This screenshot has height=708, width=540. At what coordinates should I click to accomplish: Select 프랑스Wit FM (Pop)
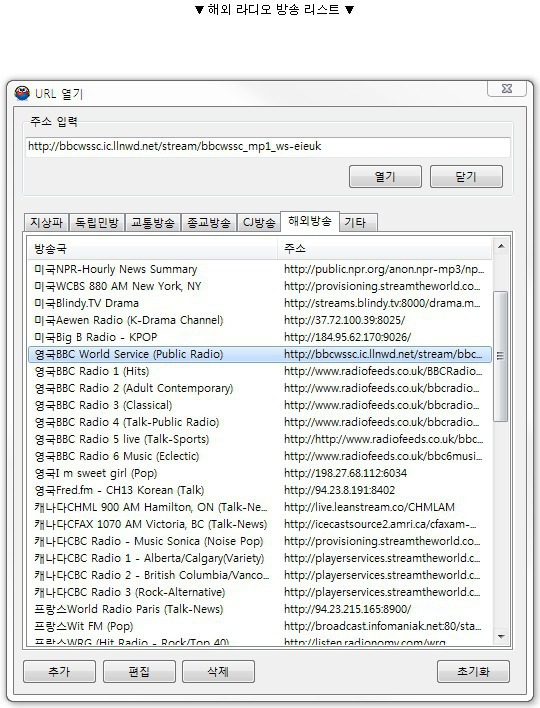pyautogui.click(x=259, y=626)
